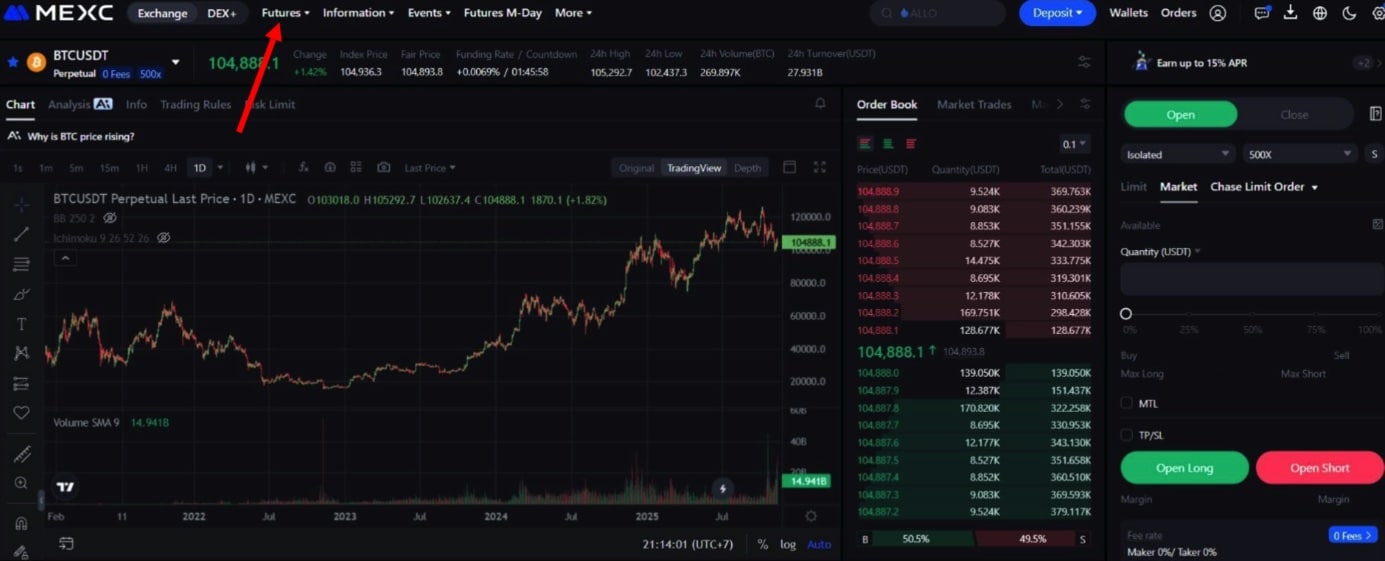1385x561 pixels.
Task: Click the heart favorites icon in toolbar
Action: (x=21, y=412)
